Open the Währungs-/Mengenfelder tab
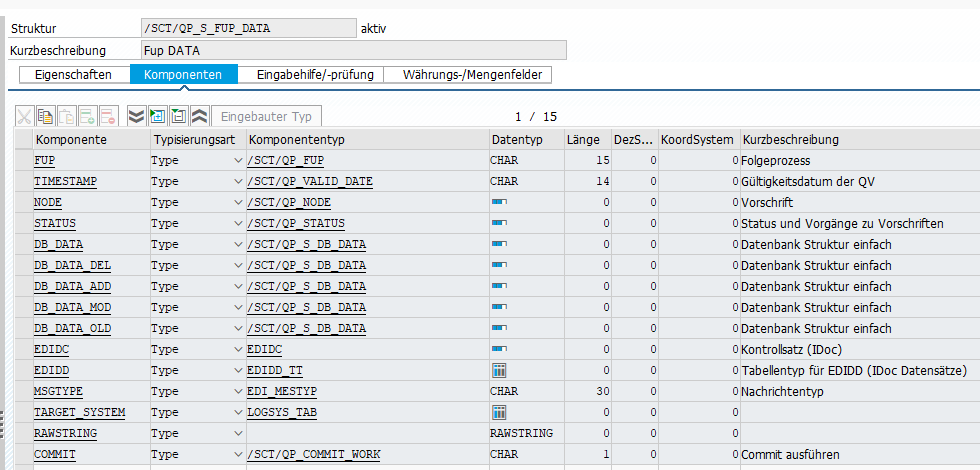Image resolution: width=980 pixels, height=470 pixels. 476,75
